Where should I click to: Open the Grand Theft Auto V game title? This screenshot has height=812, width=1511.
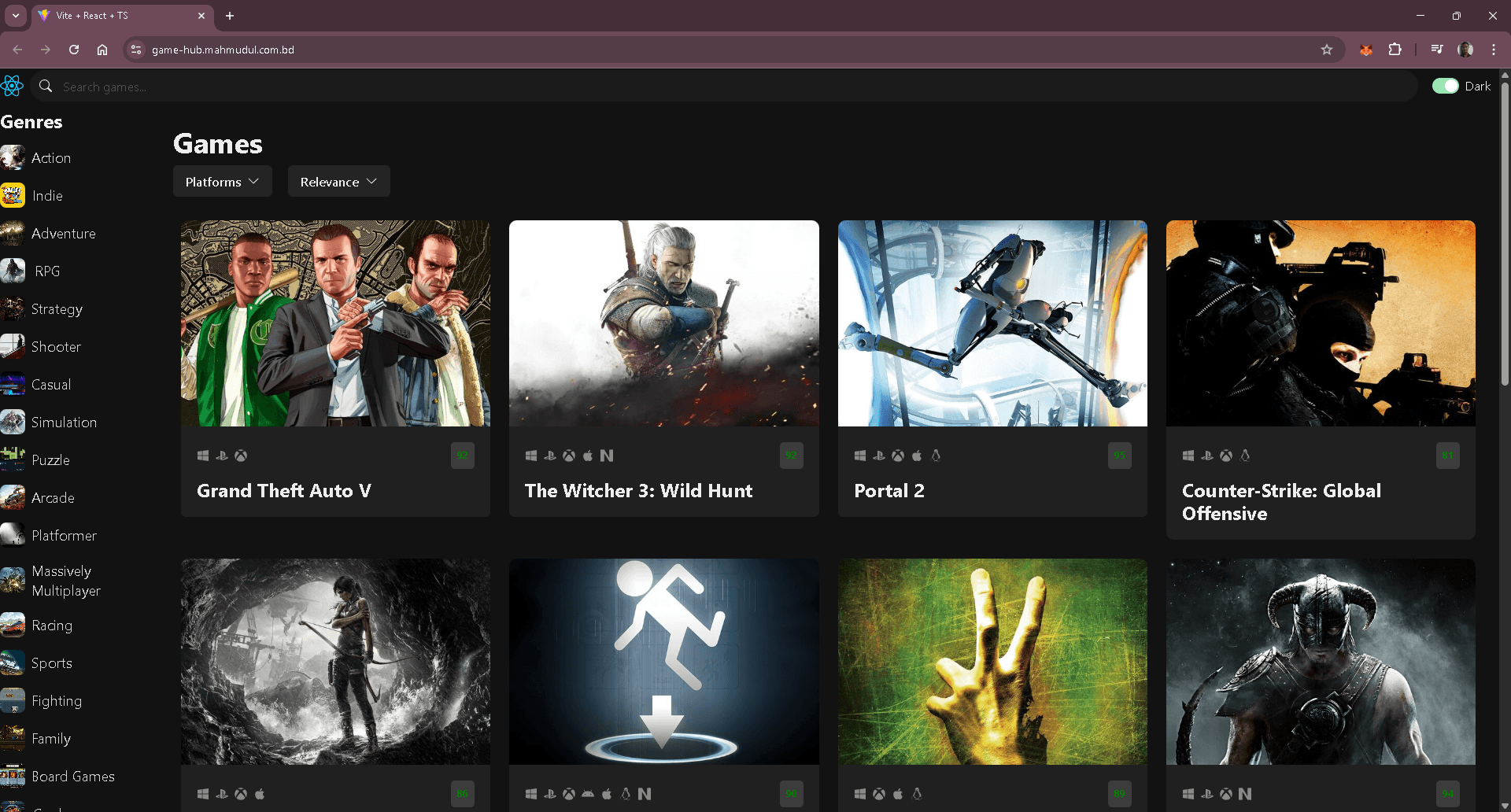pyautogui.click(x=283, y=490)
